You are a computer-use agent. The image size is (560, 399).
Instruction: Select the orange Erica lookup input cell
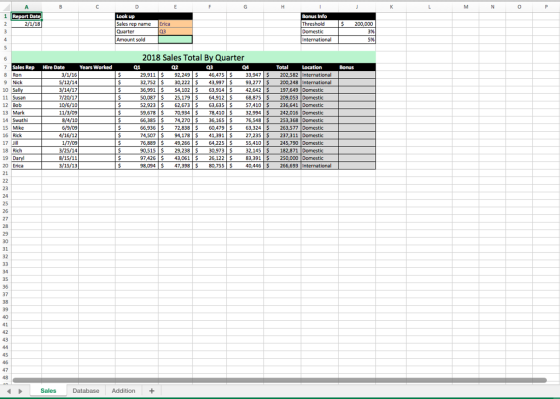pos(175,24)
